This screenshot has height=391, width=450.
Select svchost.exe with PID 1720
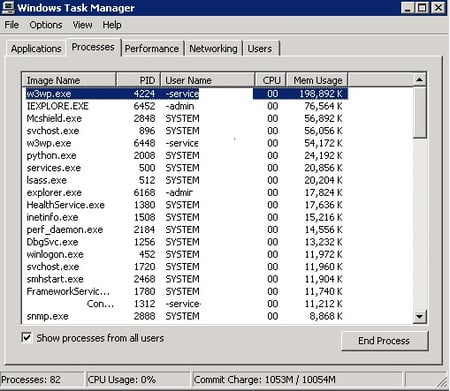click(x=187, y=267)
